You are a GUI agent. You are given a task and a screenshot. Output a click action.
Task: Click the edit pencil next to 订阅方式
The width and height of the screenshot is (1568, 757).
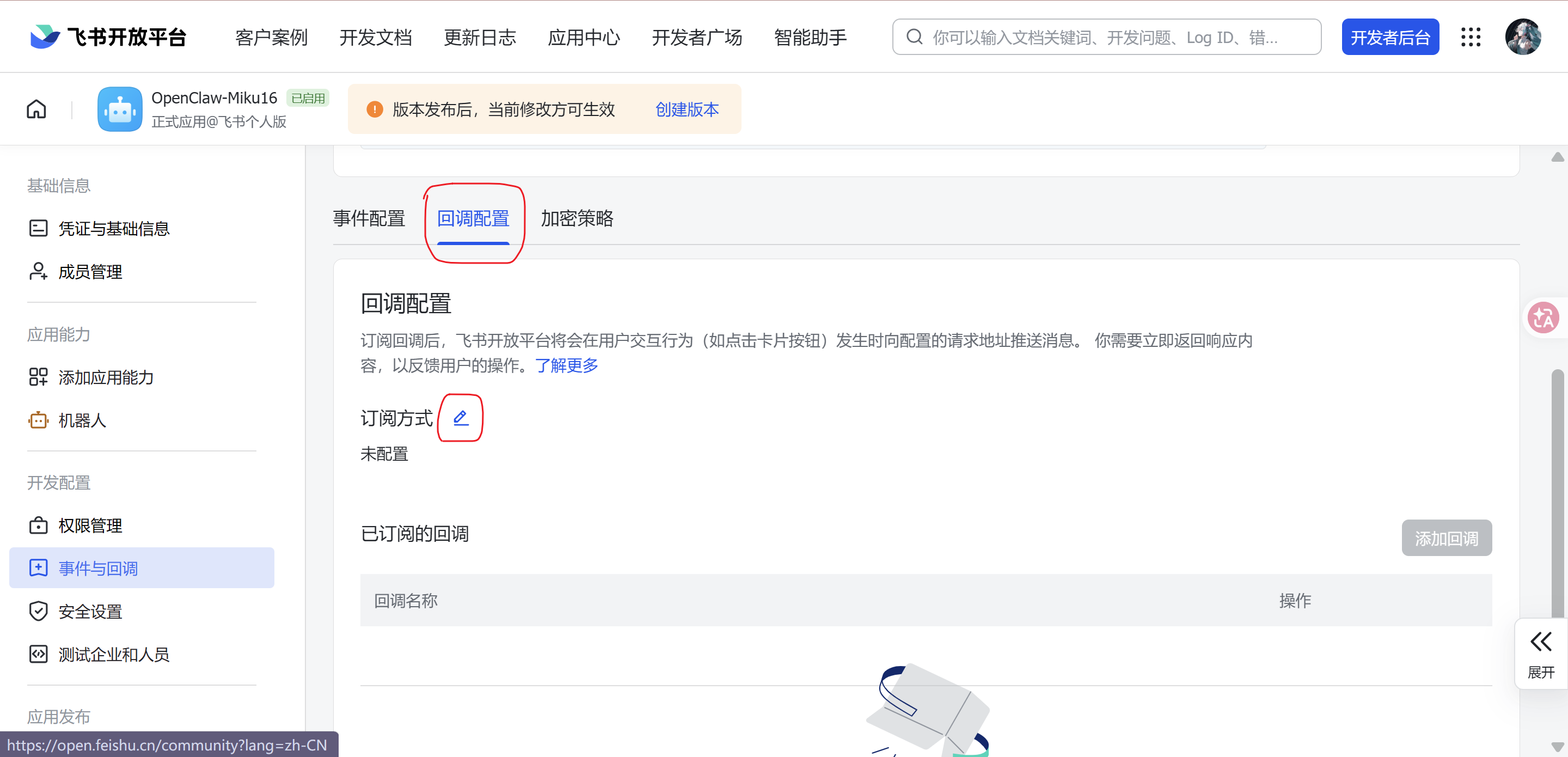coord(461,418)
